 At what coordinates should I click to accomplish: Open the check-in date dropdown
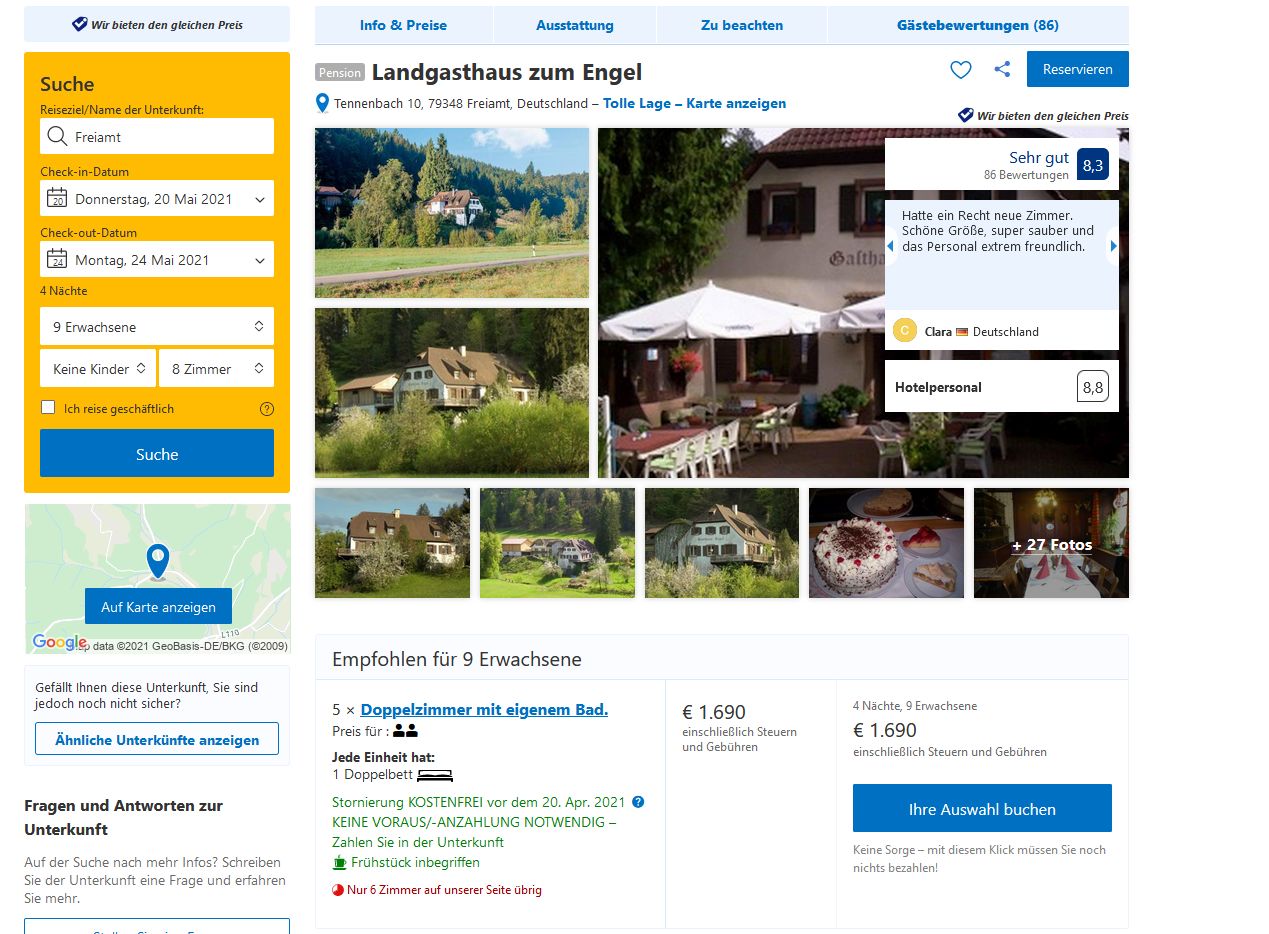click(157, 199)
